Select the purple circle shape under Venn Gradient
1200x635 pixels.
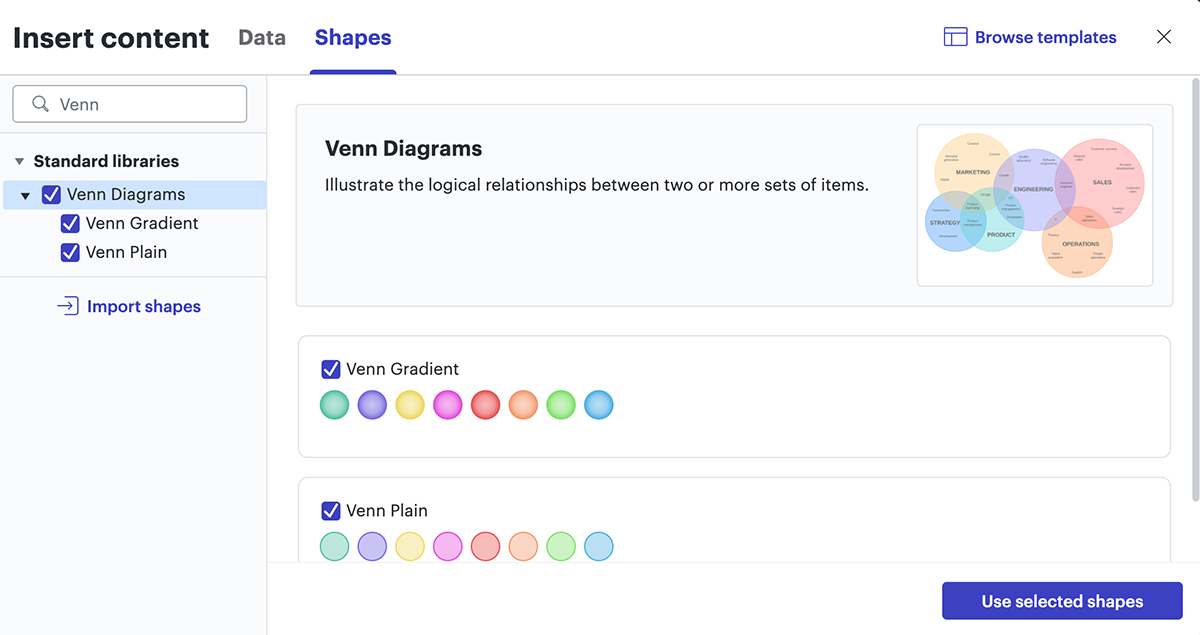click(x=372, y=405)
